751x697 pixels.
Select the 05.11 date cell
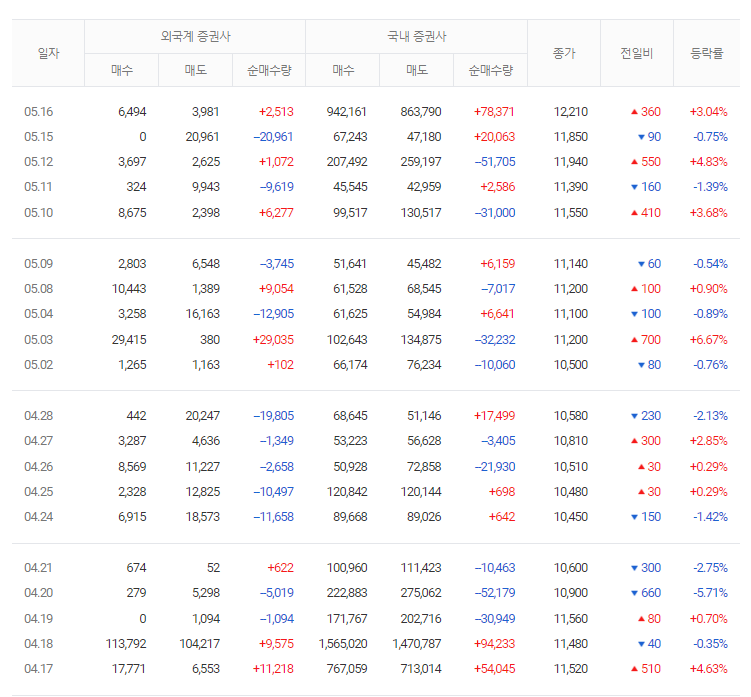39,186
